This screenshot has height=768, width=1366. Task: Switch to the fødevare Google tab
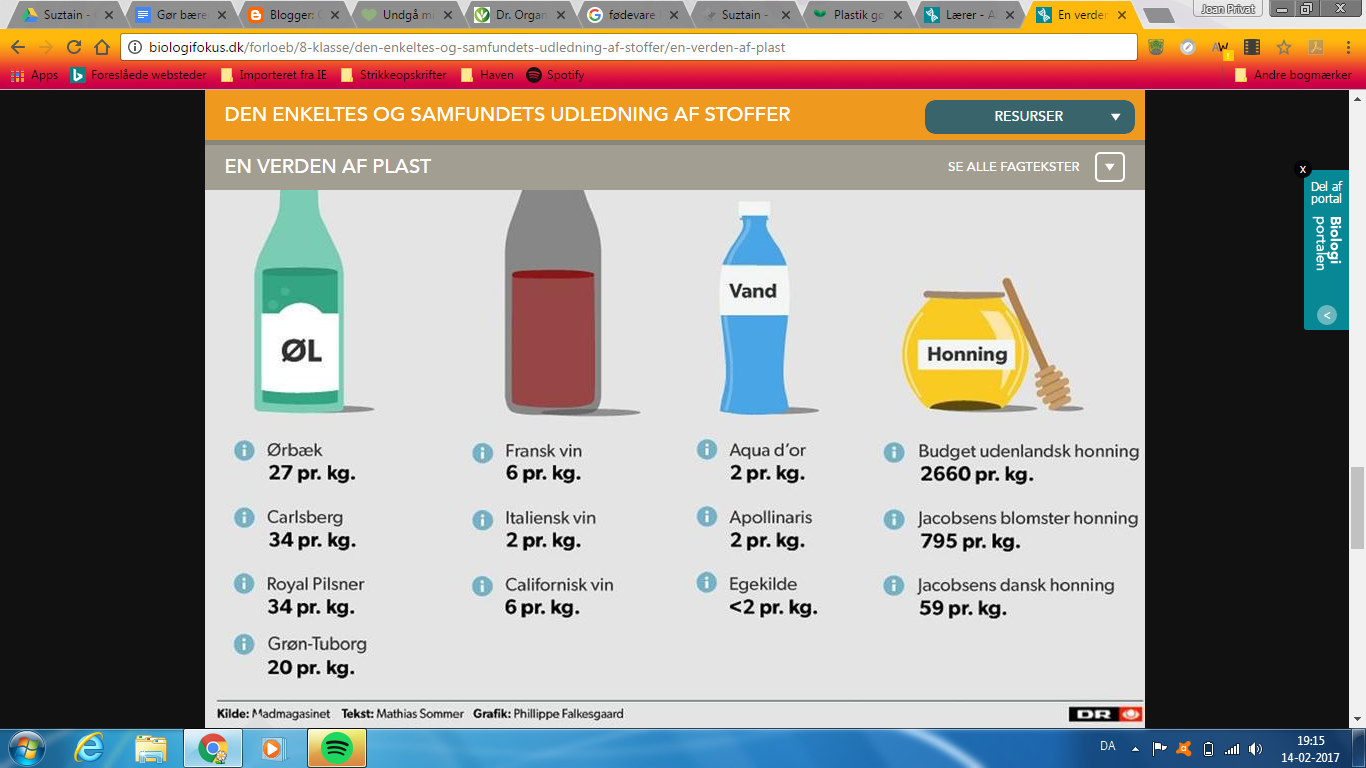633,15
